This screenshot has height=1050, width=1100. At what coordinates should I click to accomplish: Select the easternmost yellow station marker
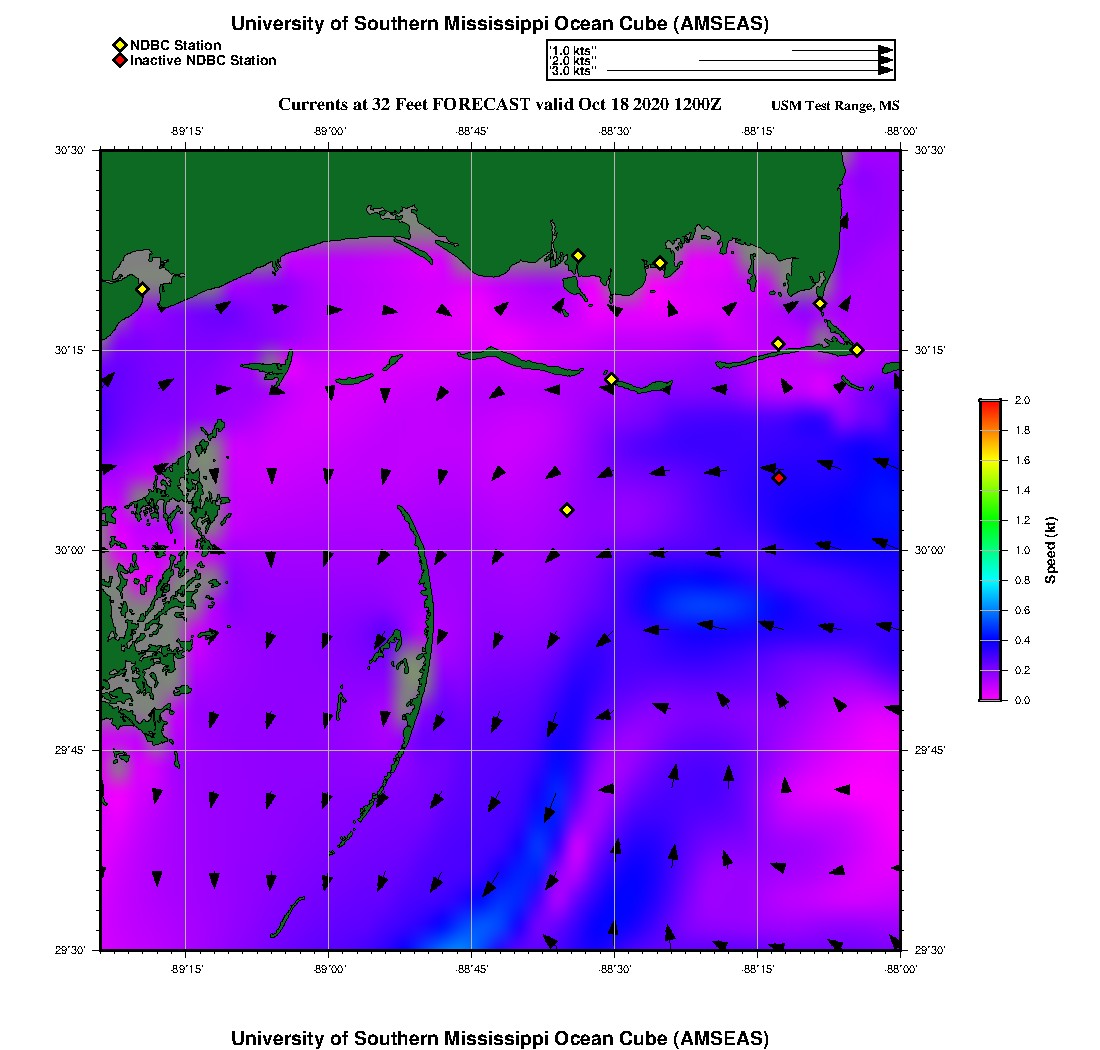pos(857,349)
